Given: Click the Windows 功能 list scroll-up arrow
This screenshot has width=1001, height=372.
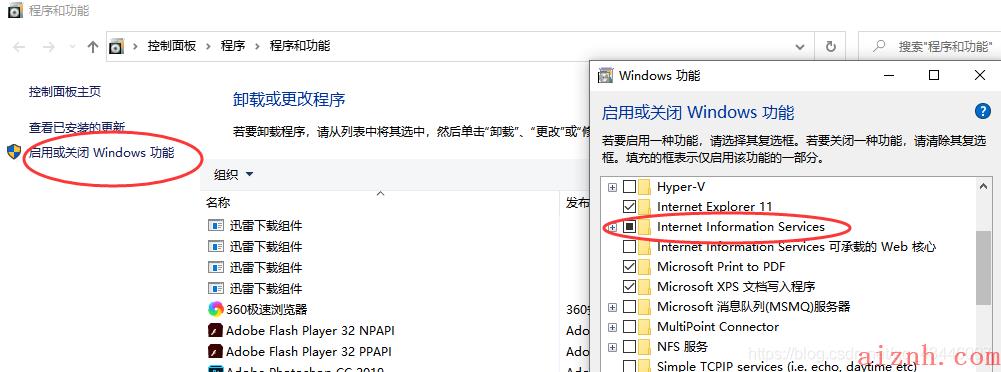Looking at the screenshot, I should coord(984,186).
